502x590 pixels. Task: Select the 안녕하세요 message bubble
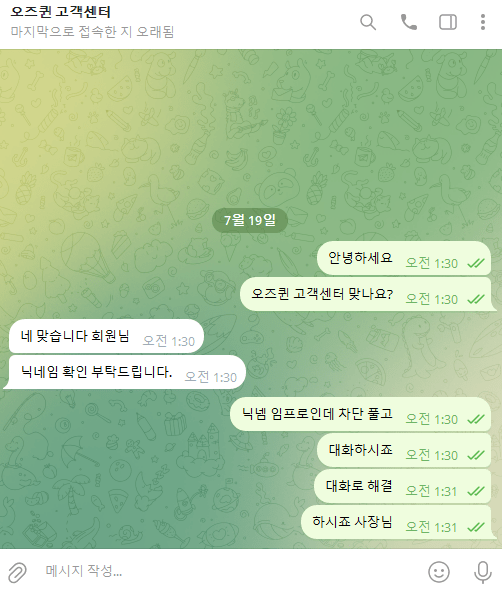pos(404,259)
